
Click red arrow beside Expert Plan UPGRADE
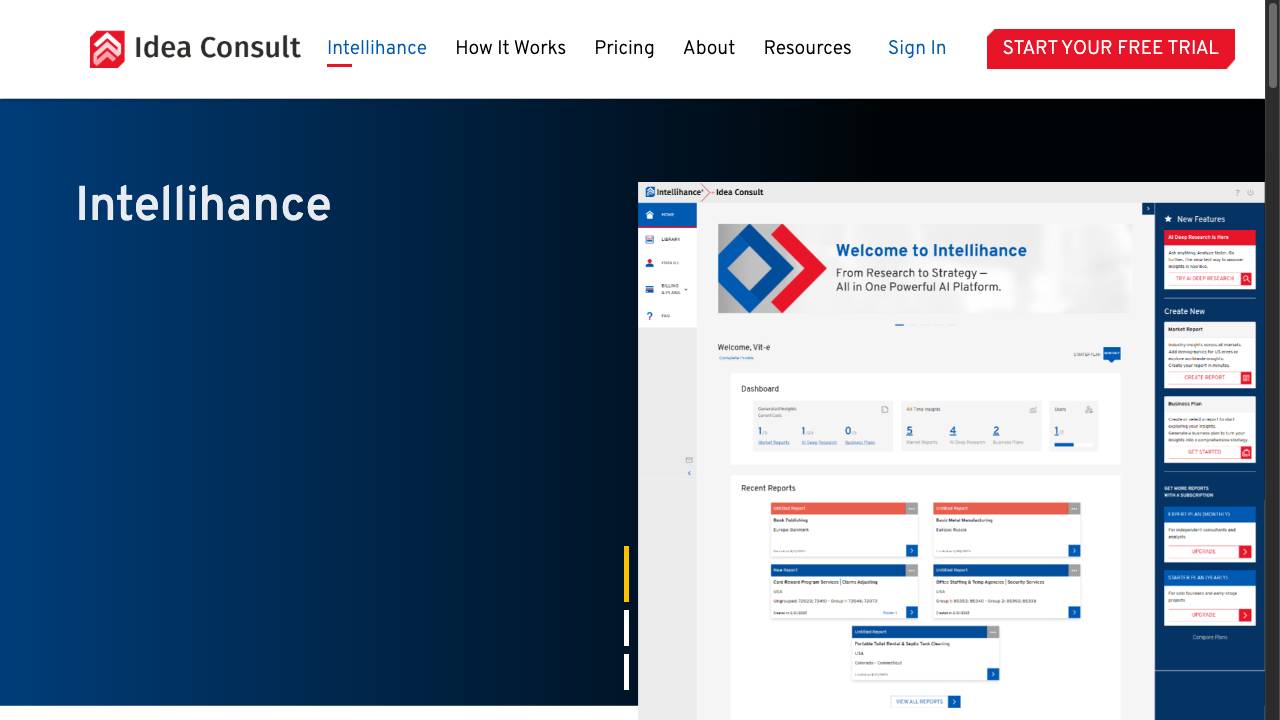(x=1245, y=552)
